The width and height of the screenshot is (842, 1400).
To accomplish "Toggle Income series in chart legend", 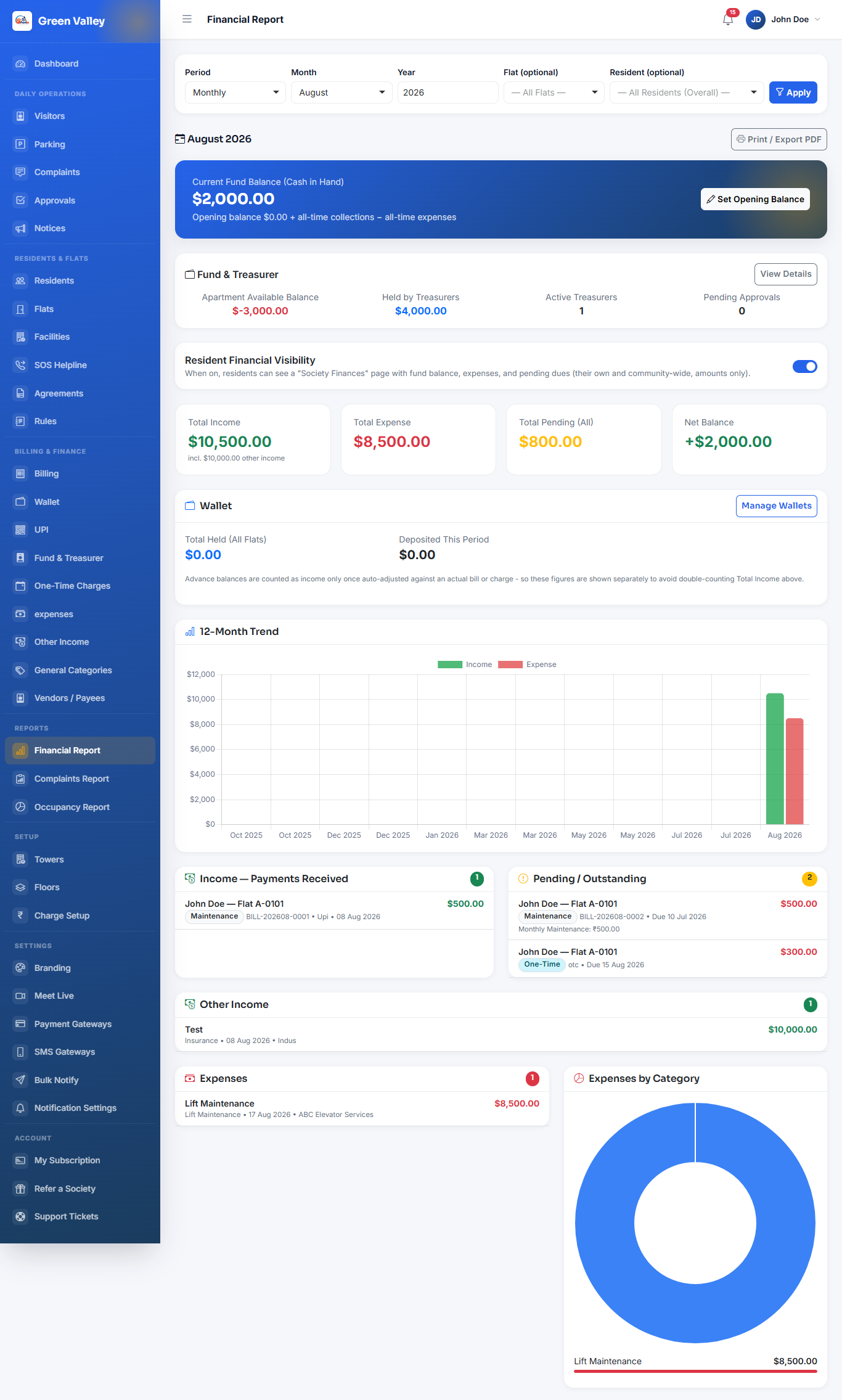I will pos(465,665).
